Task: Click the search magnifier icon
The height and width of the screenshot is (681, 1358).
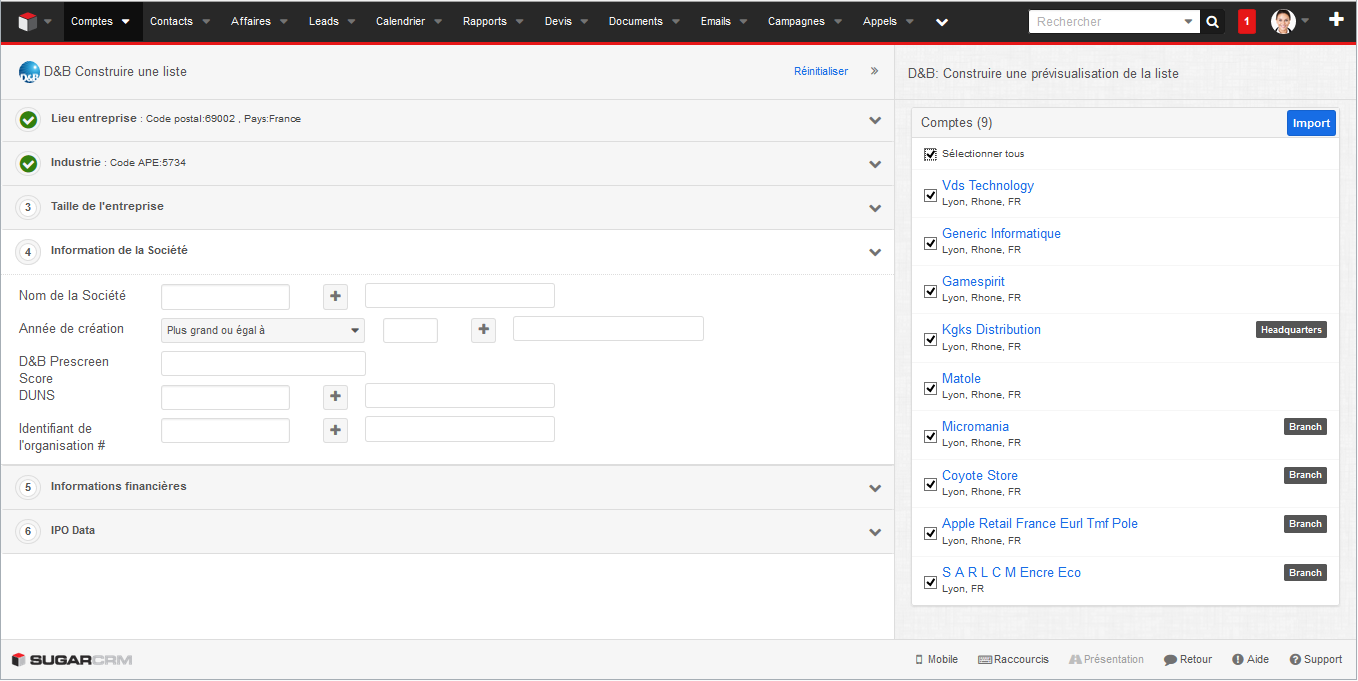Action: [x=1212, y=22]
